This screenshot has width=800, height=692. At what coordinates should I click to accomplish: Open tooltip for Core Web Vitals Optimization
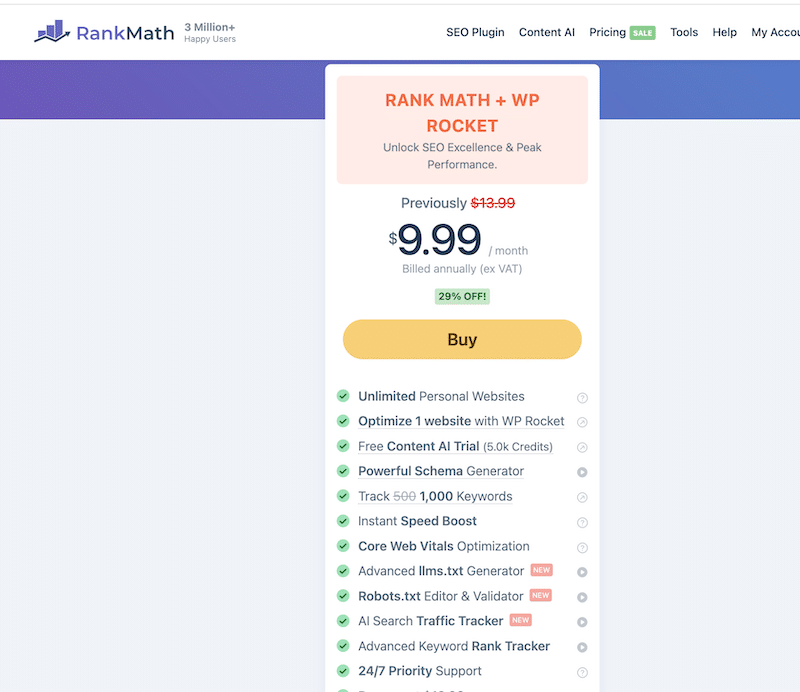point(582,546)
